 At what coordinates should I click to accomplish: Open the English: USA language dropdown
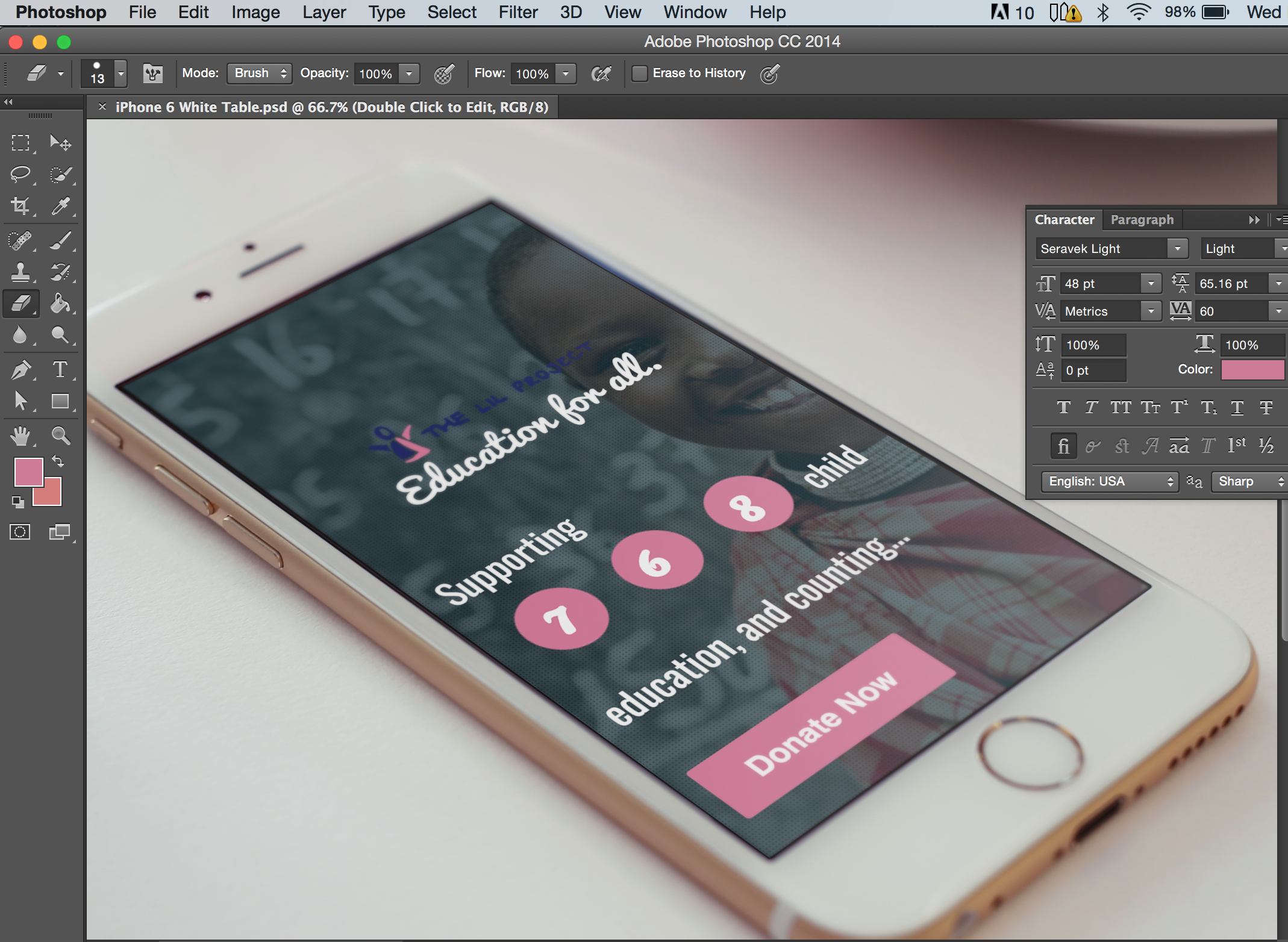click(x=1110, y=481)
